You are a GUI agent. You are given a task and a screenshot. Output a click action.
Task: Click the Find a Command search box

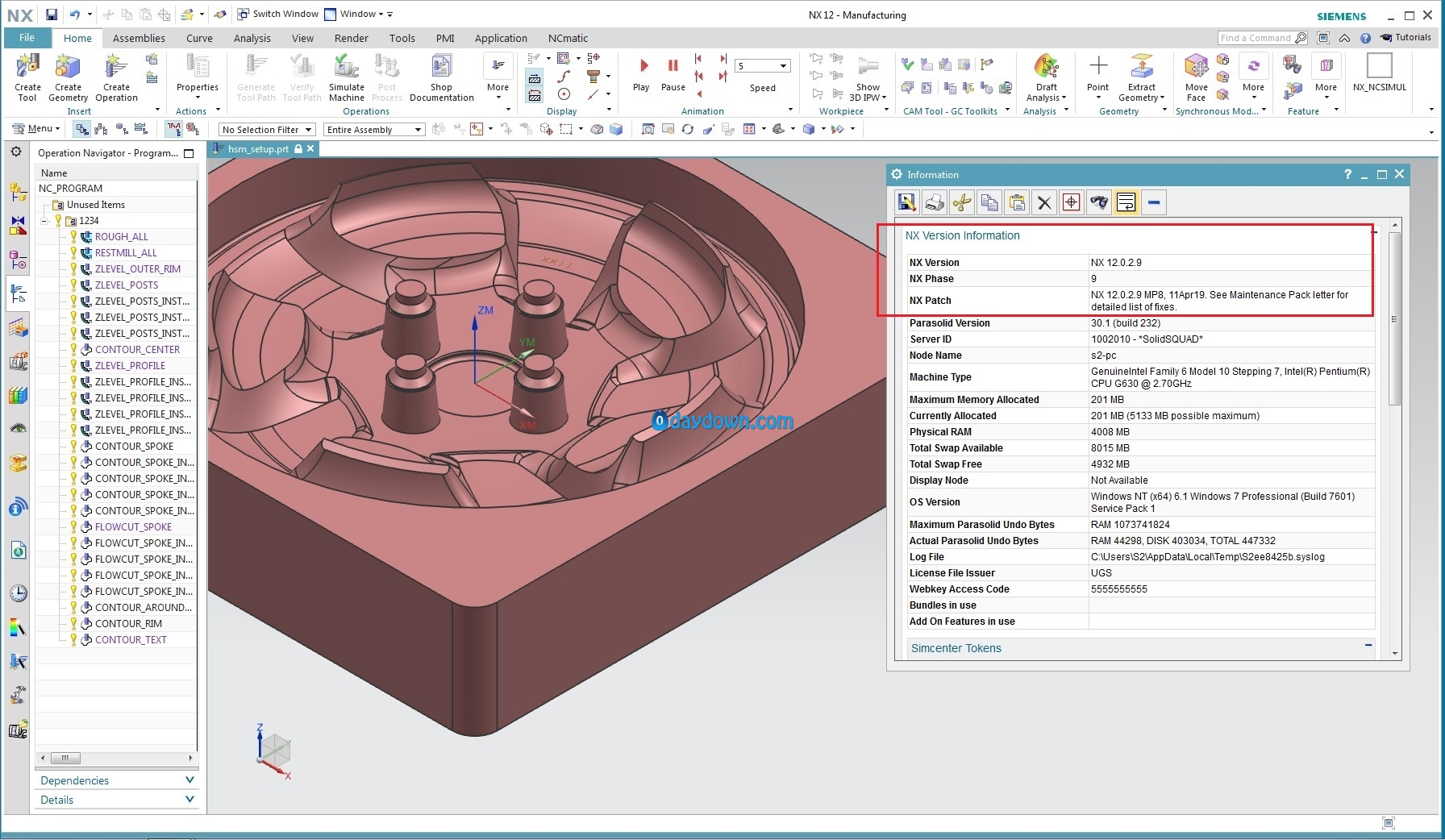[x=1262, y=38]
